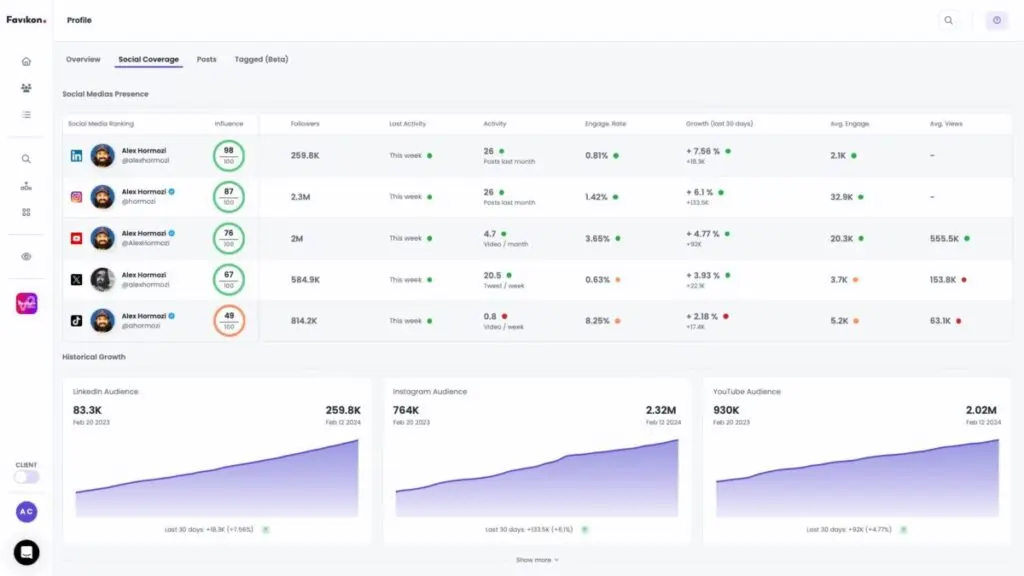The image size is (1024, 576).
Task: Click the TikTok icon in ranking table
Action: click(76, 321)
